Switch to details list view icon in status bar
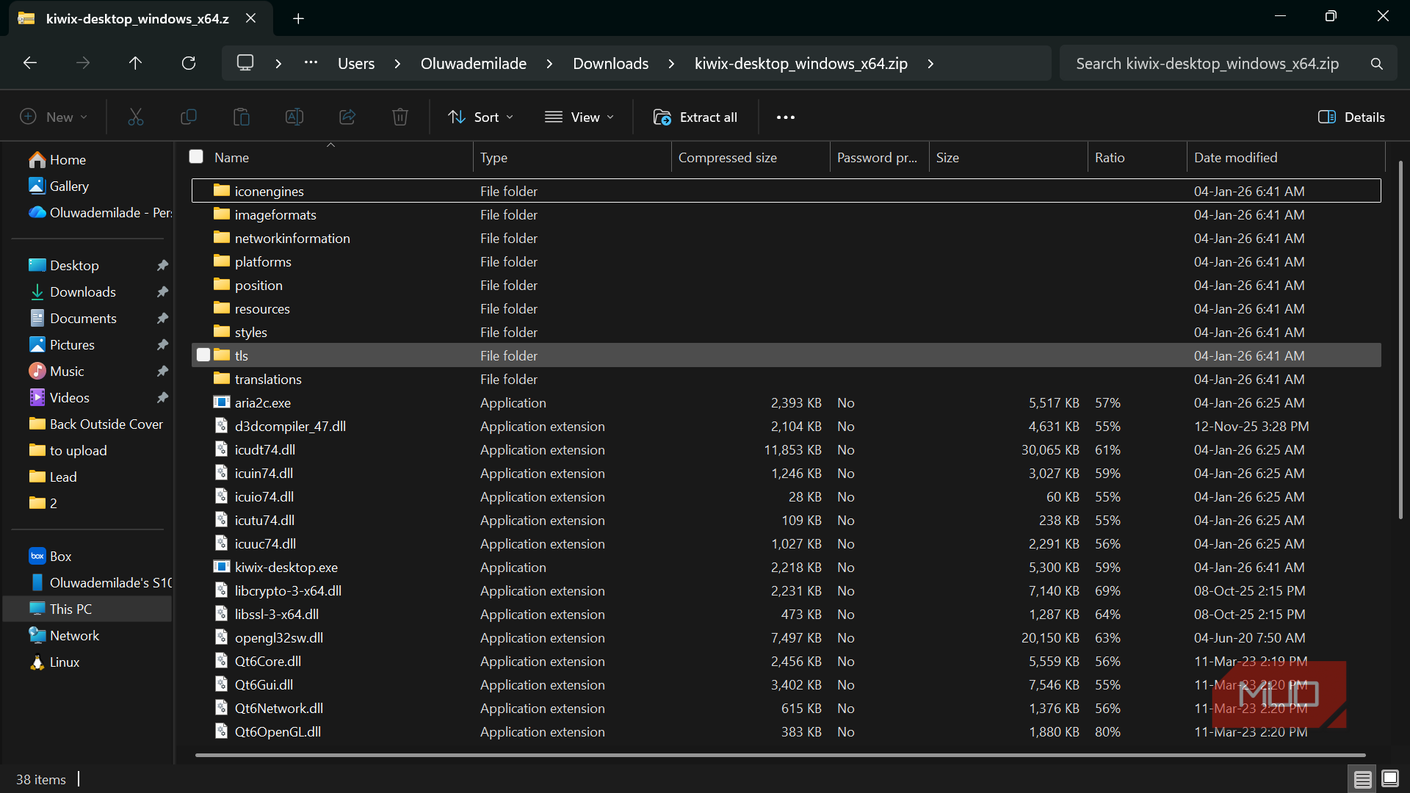The width and height of the screenshot is (1410, 793). pyautogui.click(x=1362, y=779)
